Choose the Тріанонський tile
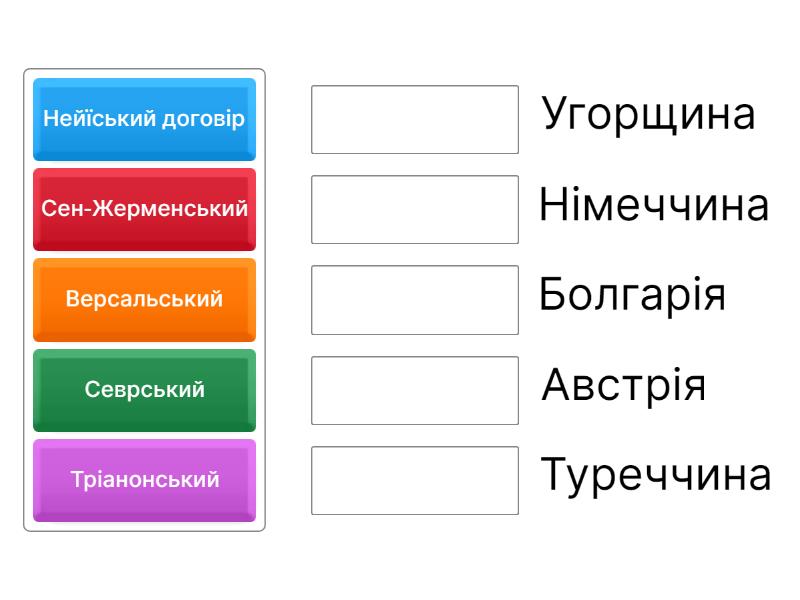 point(144,480)
